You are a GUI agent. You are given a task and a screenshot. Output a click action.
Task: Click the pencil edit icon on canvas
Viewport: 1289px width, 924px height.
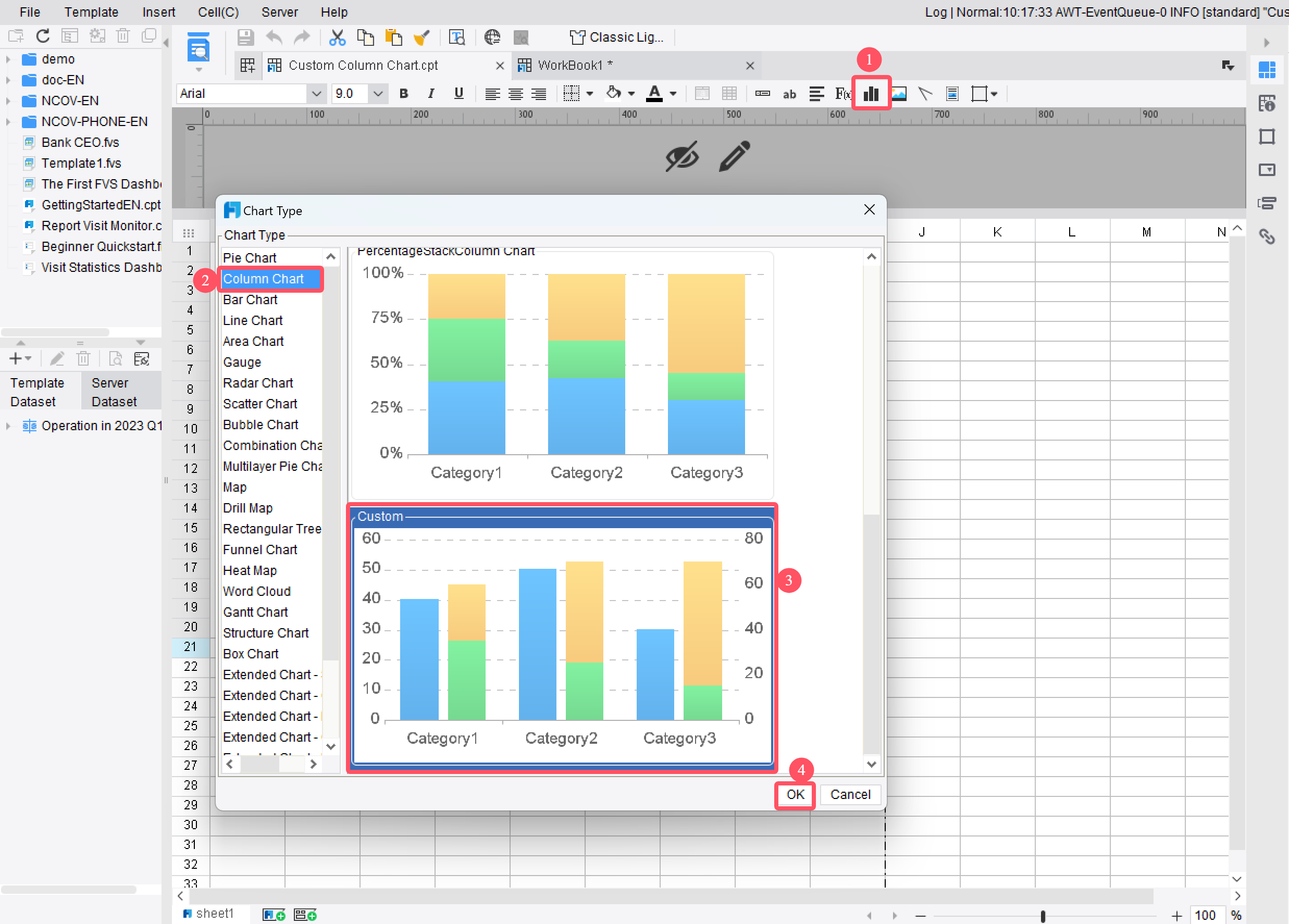734,156
